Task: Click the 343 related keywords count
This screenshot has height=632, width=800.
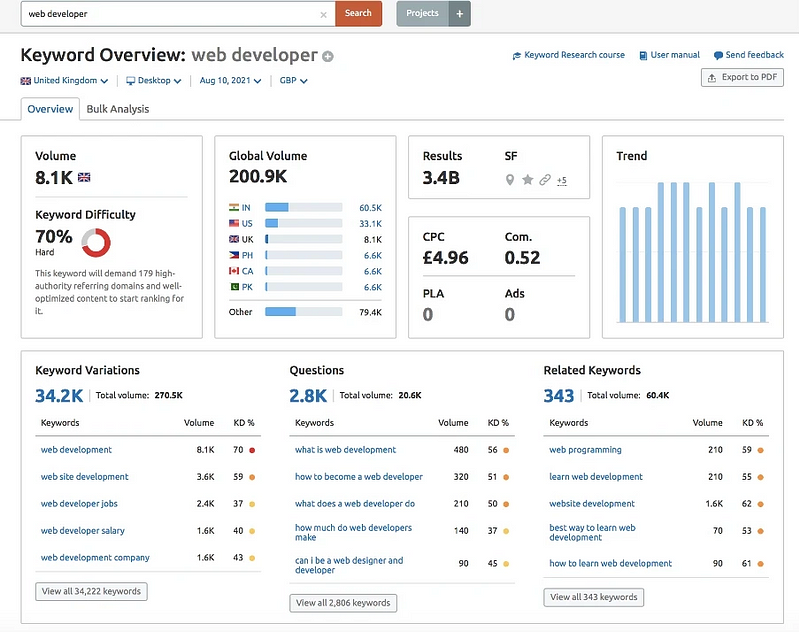Action: [x=559, y=396]
